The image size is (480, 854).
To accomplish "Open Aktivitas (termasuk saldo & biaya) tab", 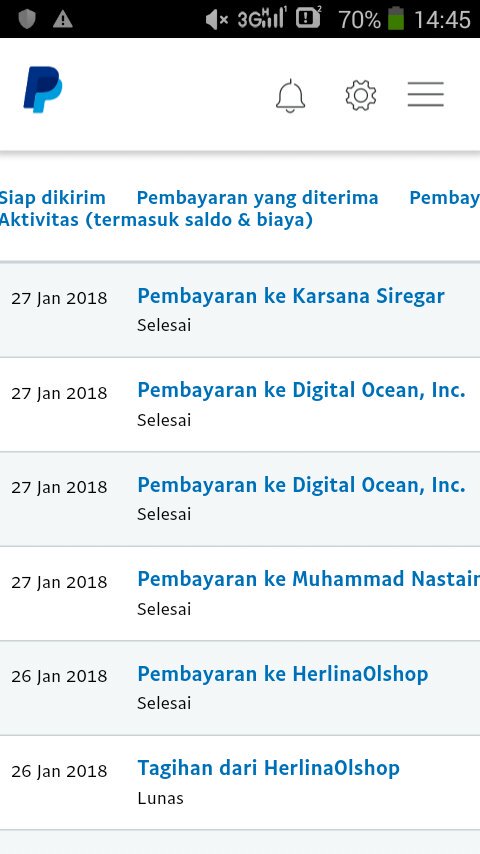I will click(x=156, y=220).
